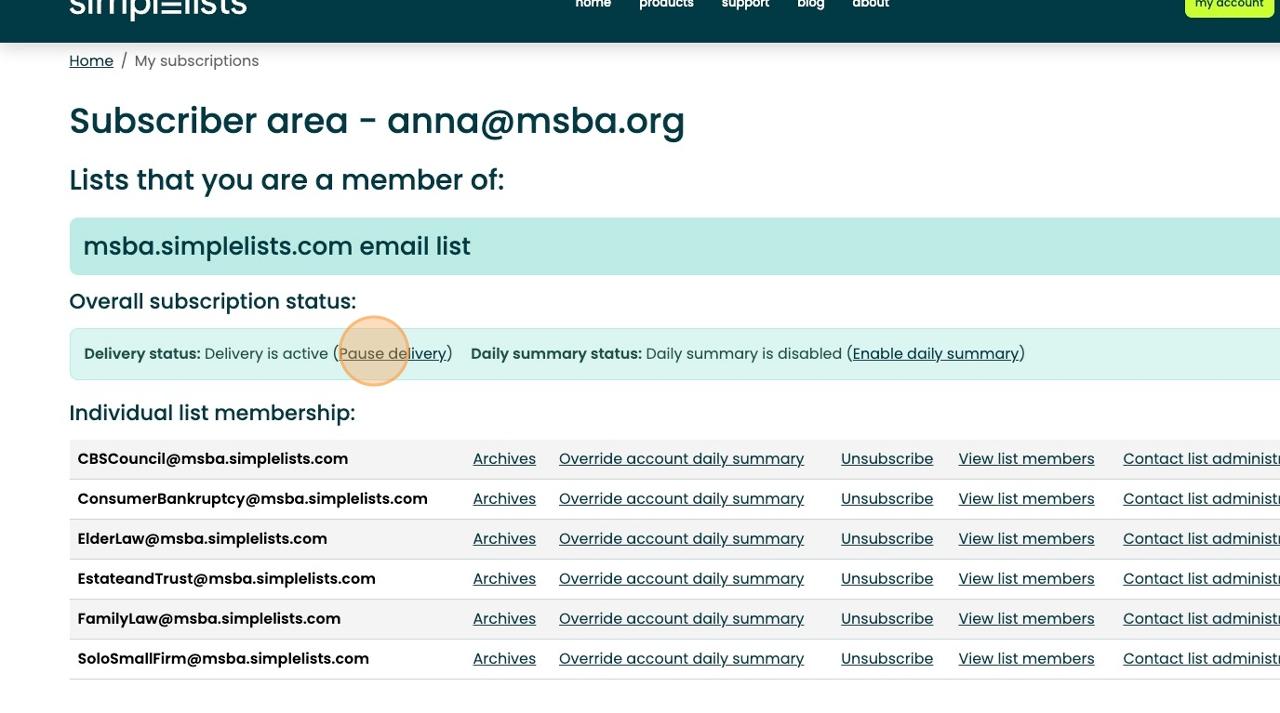
Task: View list members of SoloSmallFirm
Action: point(1026,659)
